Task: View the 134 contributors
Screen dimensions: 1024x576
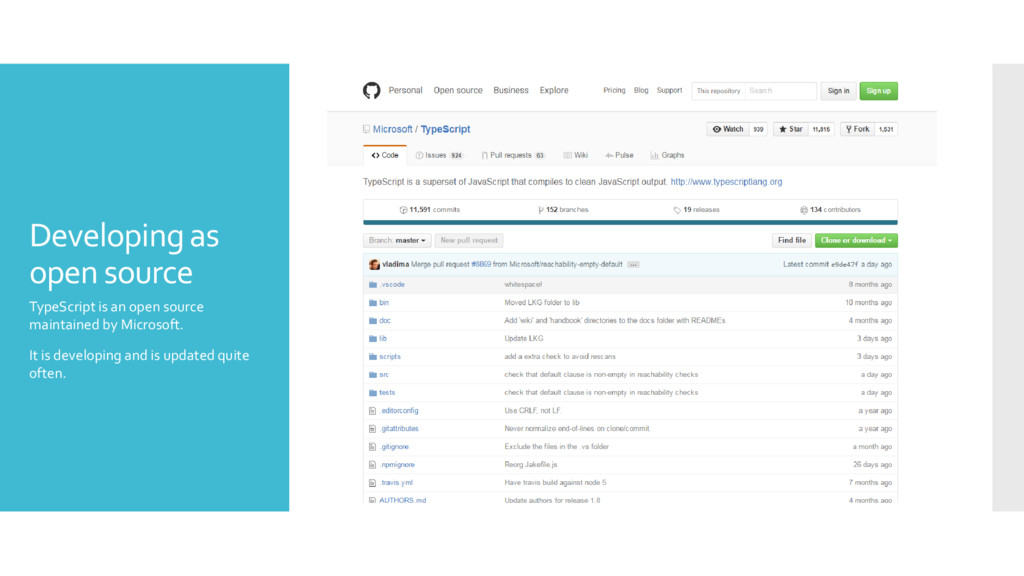Action: click(x=830, y=210)
